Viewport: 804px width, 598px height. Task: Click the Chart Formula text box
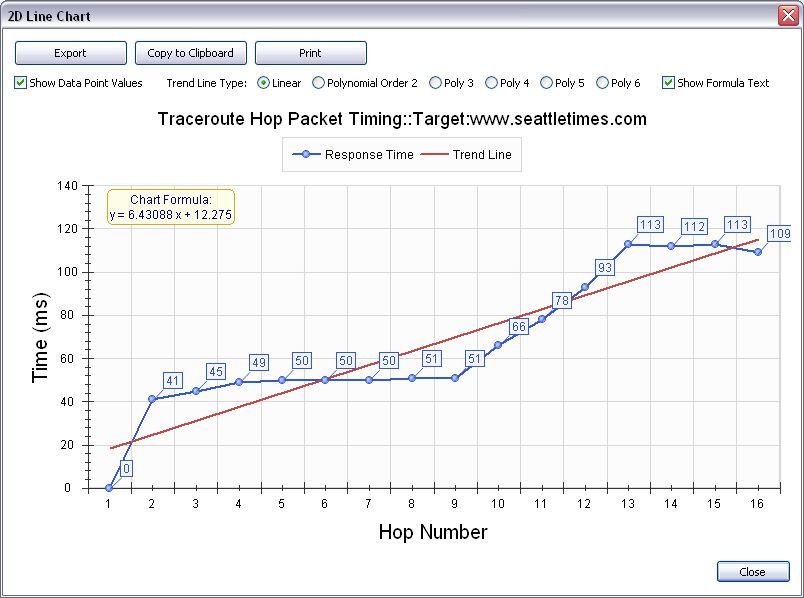(171, 207)
